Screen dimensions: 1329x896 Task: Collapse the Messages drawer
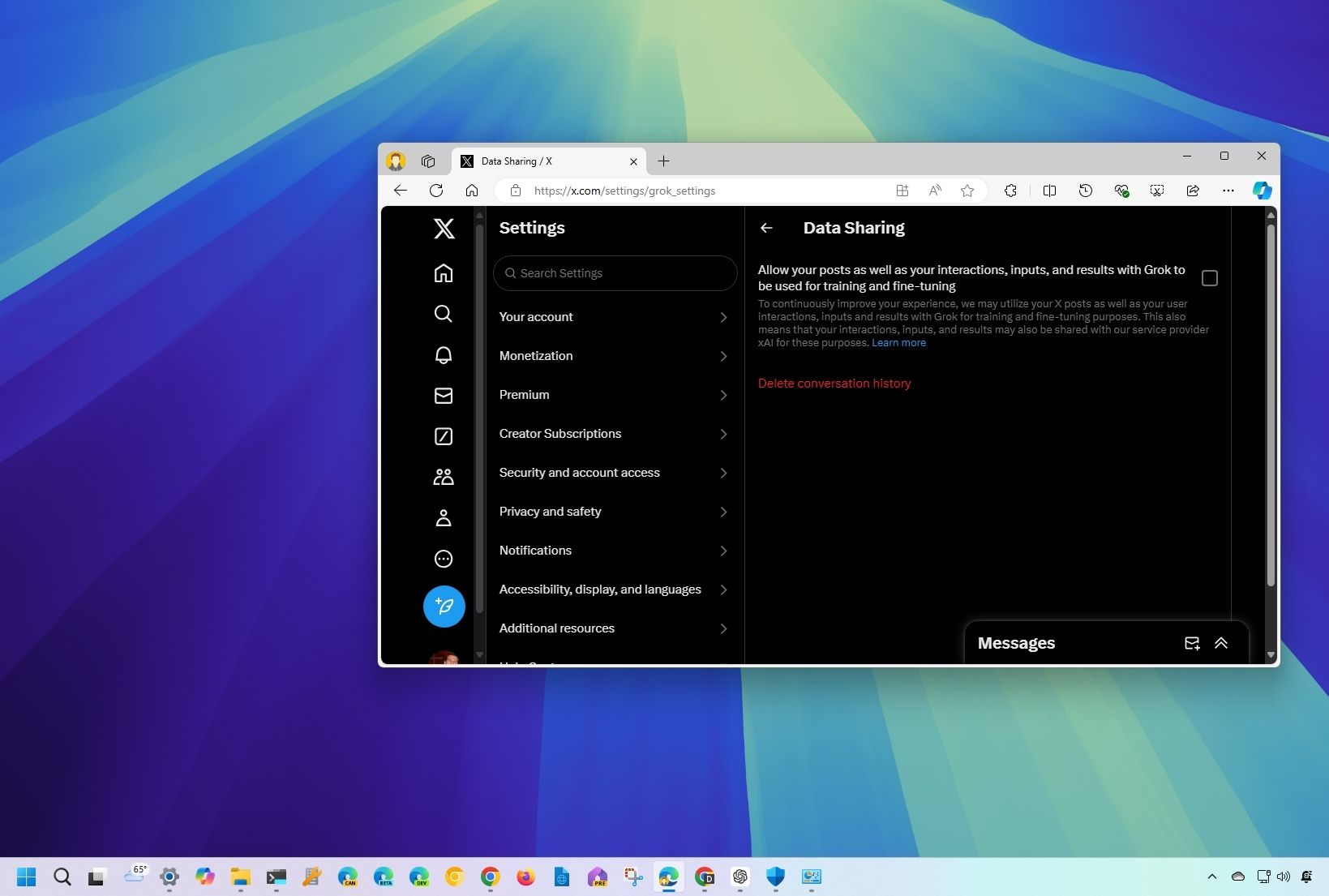[1221, 643]
